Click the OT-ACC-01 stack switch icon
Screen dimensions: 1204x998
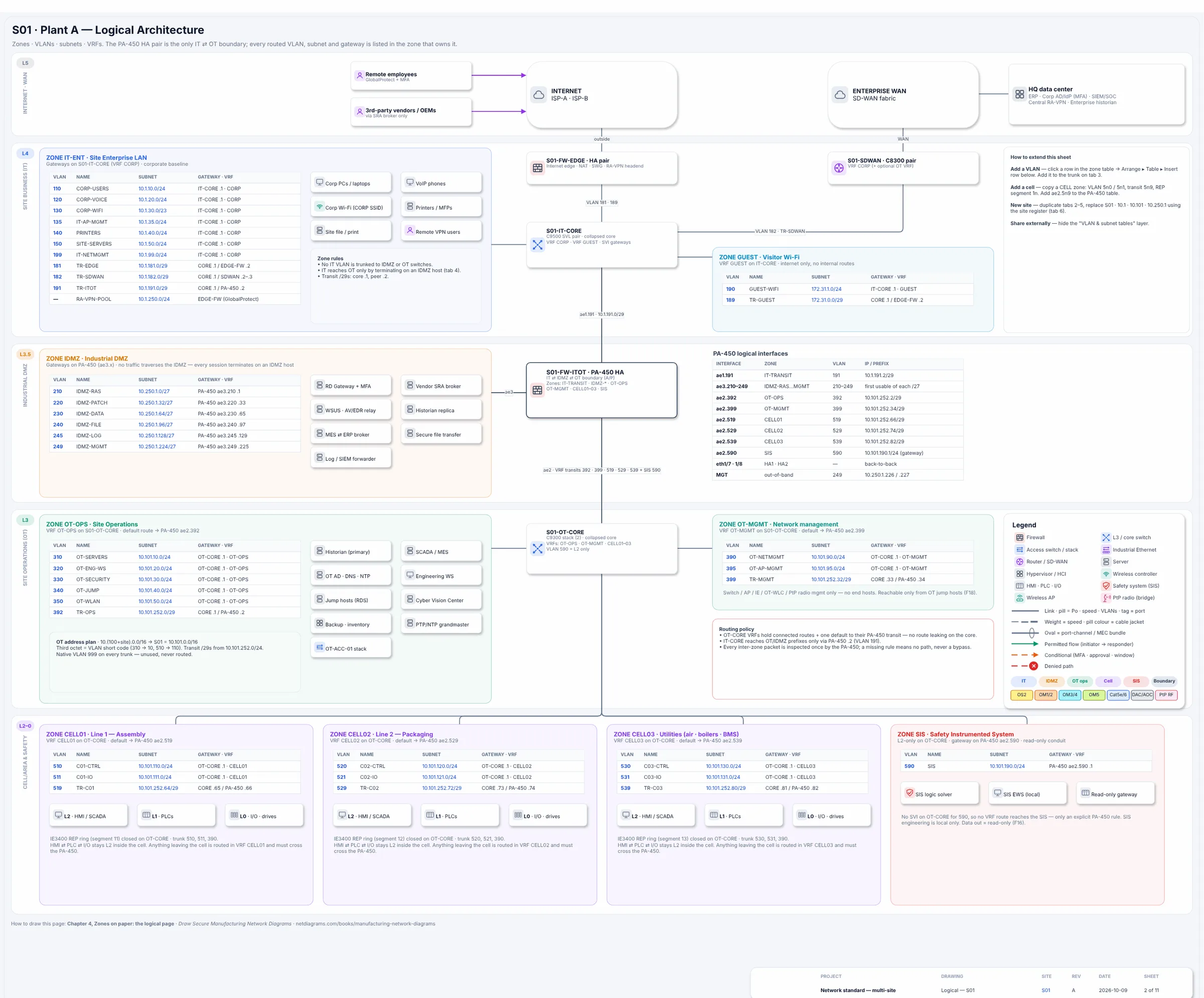(320, 647)
